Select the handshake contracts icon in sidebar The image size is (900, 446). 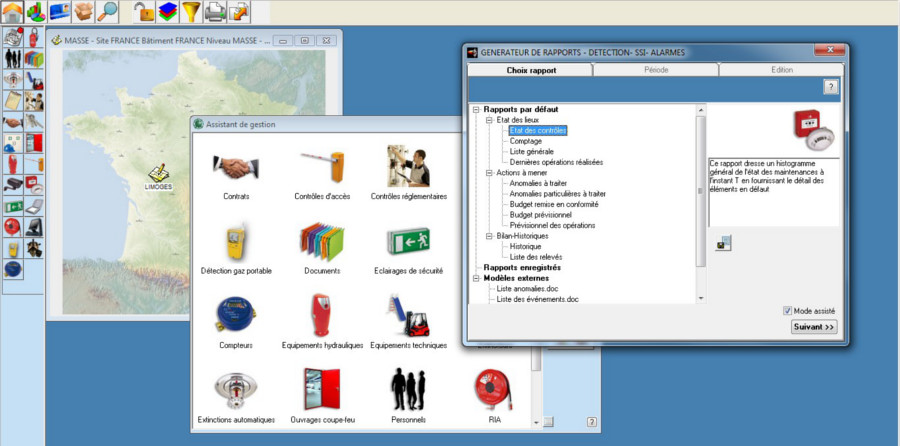click(13, 122)
